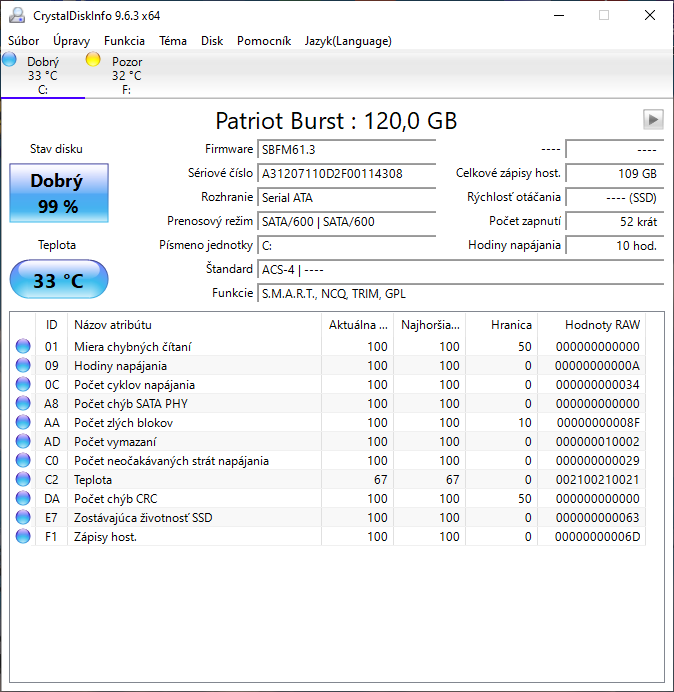Open the Téma menu
Image resolution: width=674 pixels, height=692 pixels.
coord(172,41)
